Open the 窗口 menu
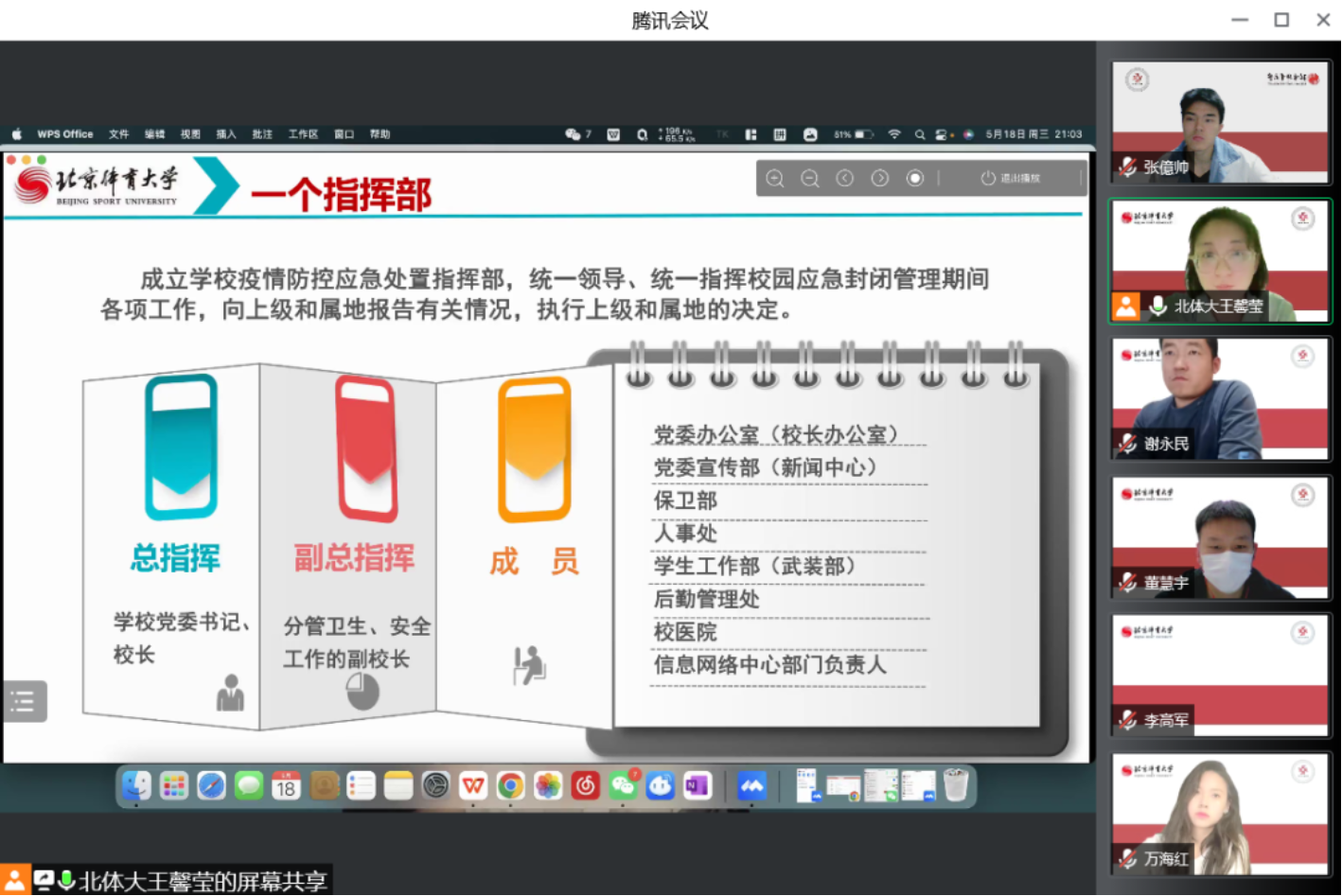 click(344, 134)
